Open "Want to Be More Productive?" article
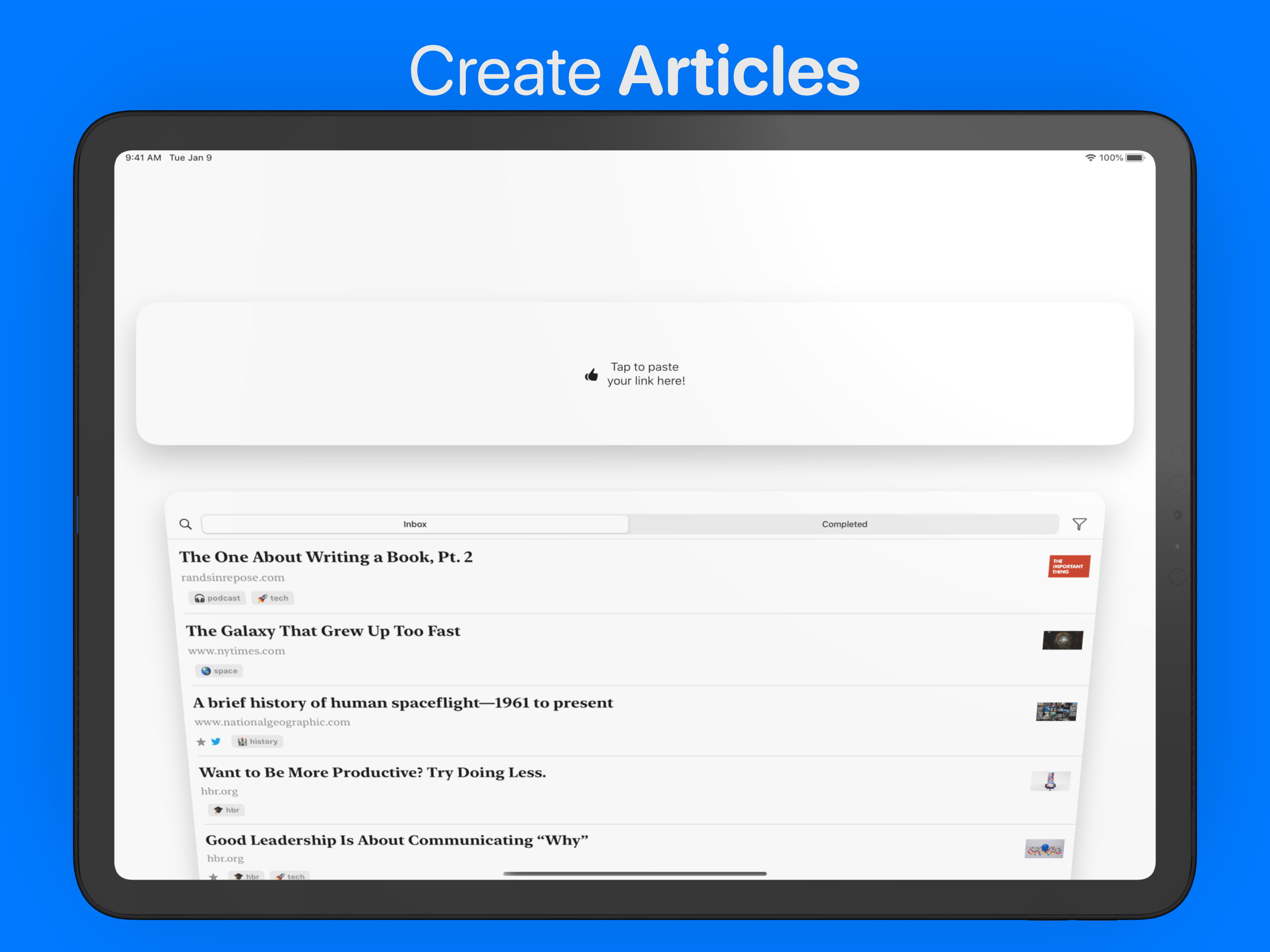Screen dimensions: 1270x952 click(x=373, y=772)
